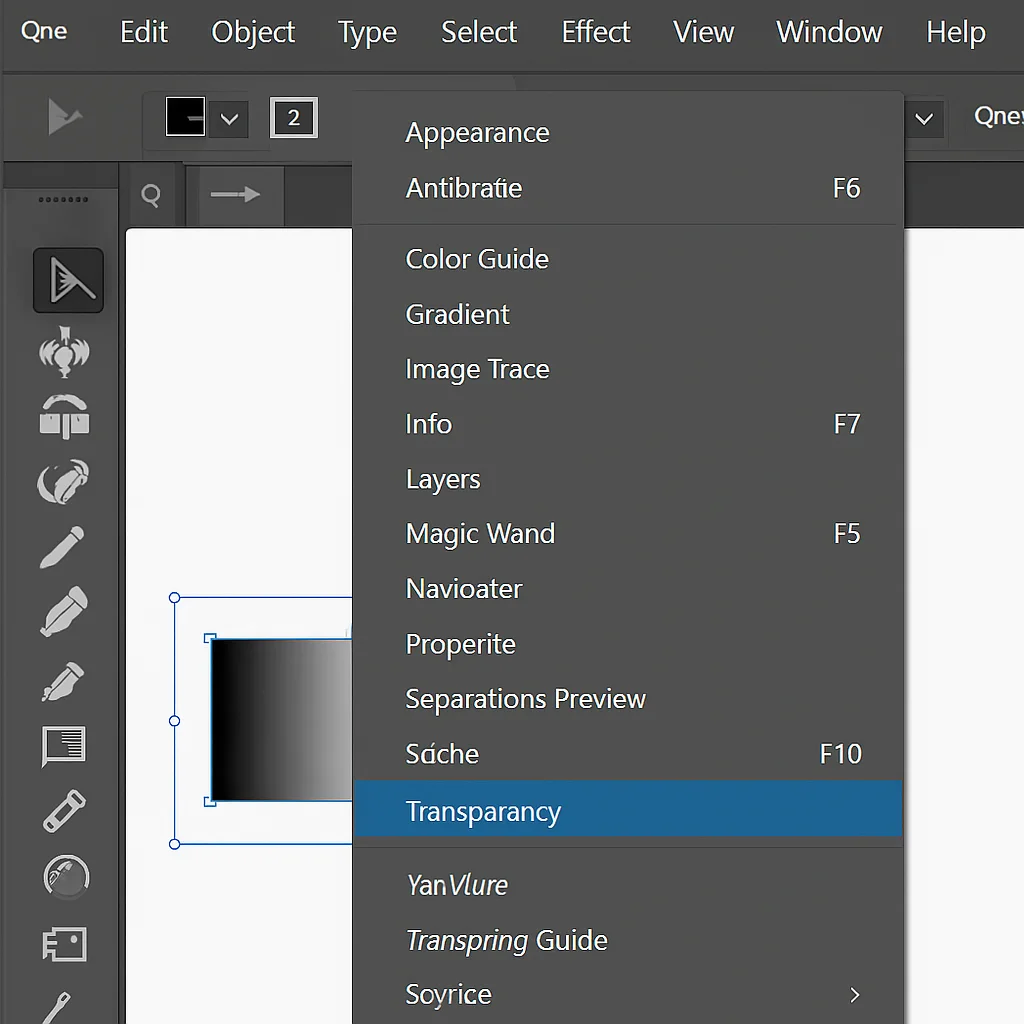Image resolution: width=1024 pixels, height=1024 pixels.
Task: Select the diagonal tube-shaped tool above the round gauge icon
Action: (x=64, y=811)
